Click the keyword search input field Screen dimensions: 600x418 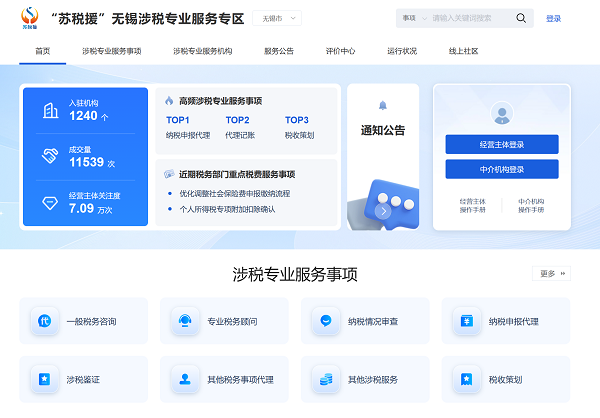click(x=470, y=18)
